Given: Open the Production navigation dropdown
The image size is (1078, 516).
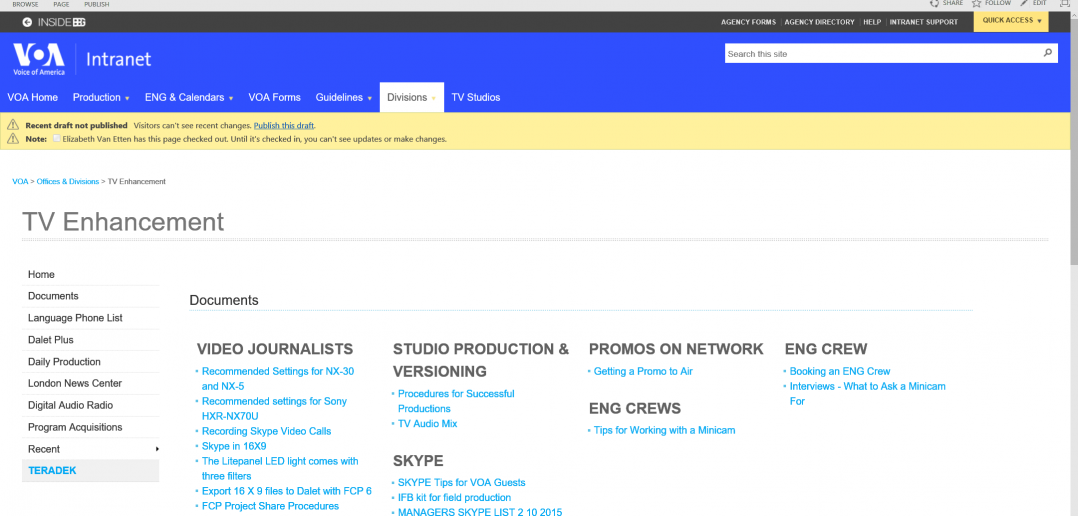Looking at the screenshot, I should (x=102, y=98).
